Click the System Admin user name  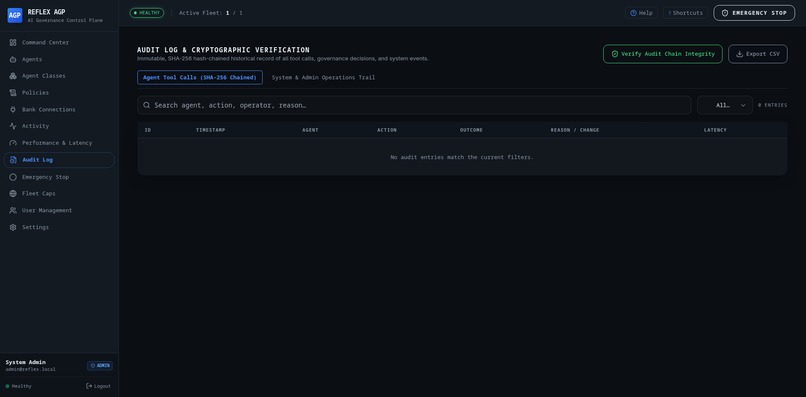tap(25, 362)
